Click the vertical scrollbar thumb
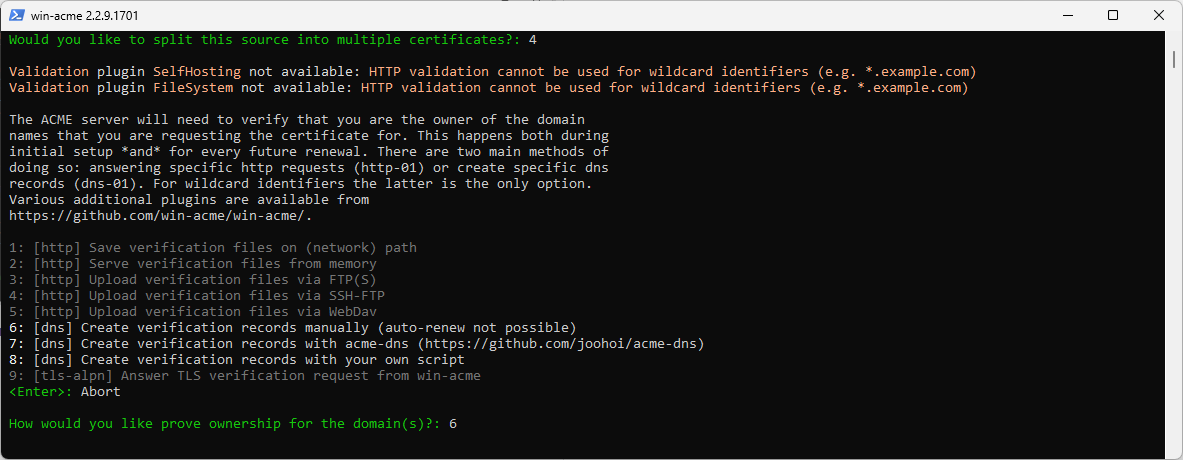Viewport: 1183px width, 460px height. point(1175,59)
